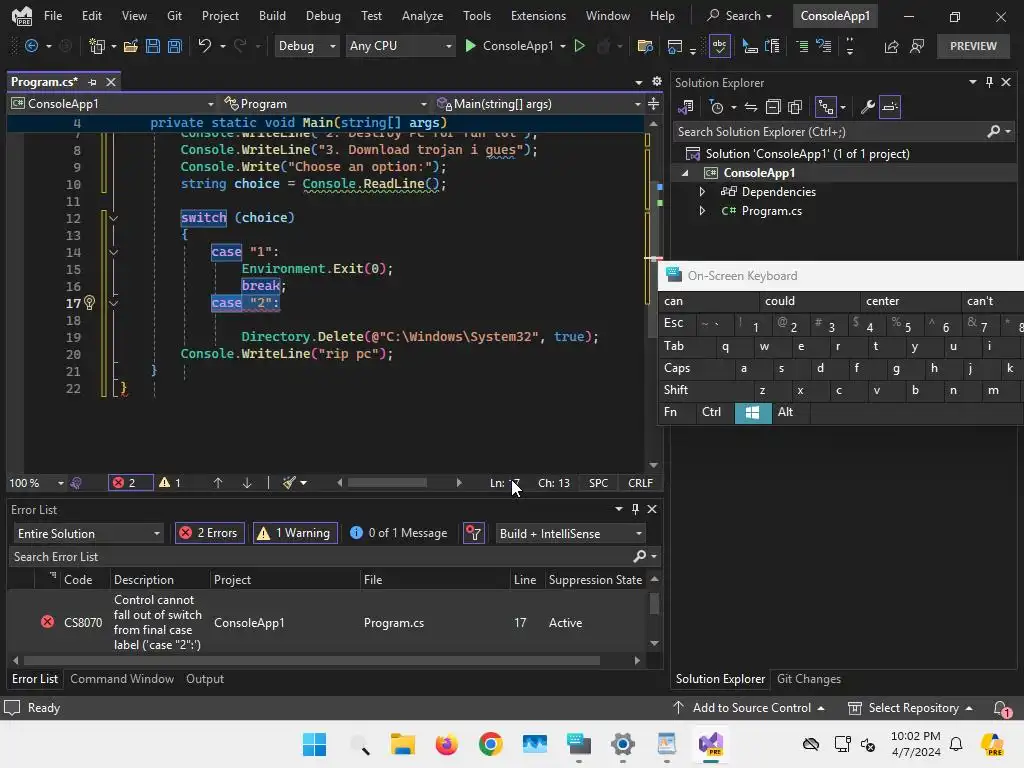The image size is (1024, 768).
Task: Toggle the 1 Warning filter button
Action: point(295,534)
